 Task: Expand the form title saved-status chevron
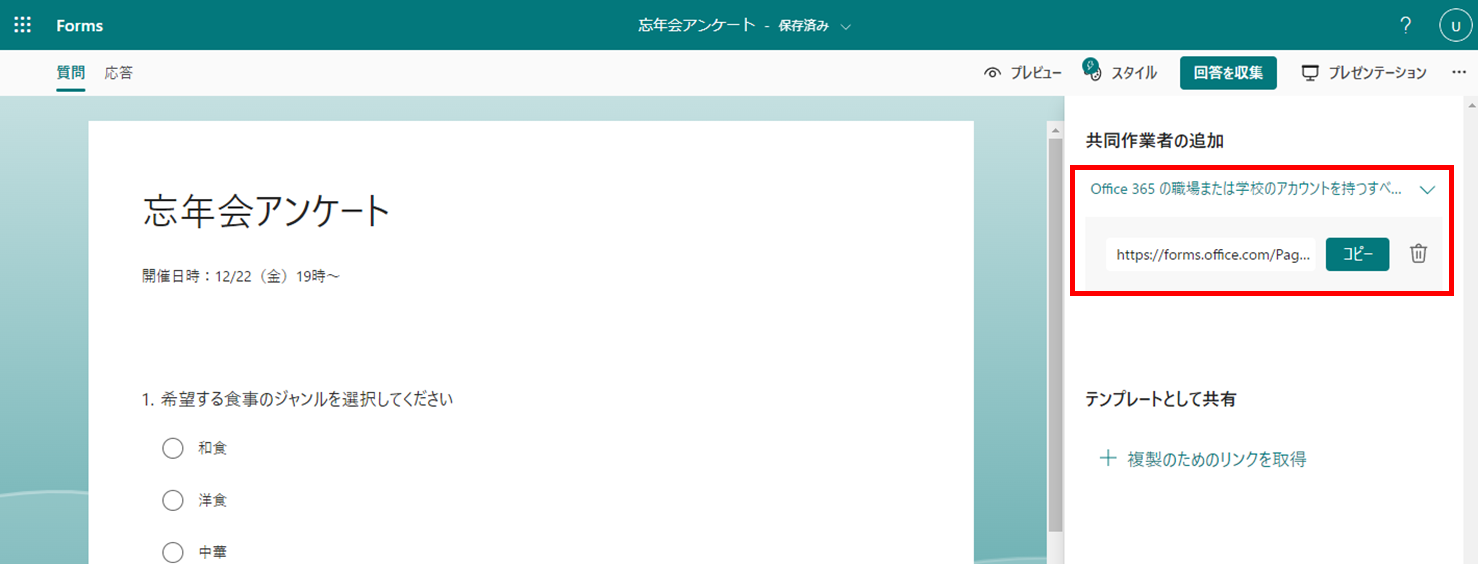coord(846,27)
